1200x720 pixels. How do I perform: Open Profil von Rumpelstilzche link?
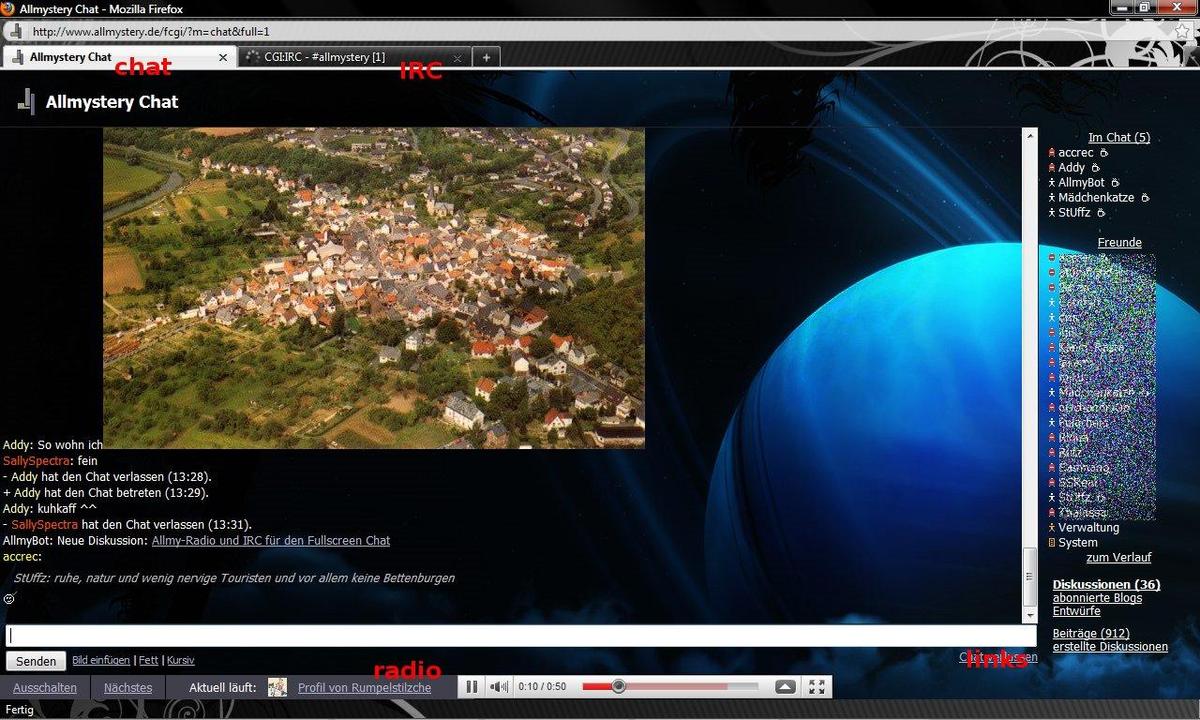click(x=365, y=688)
